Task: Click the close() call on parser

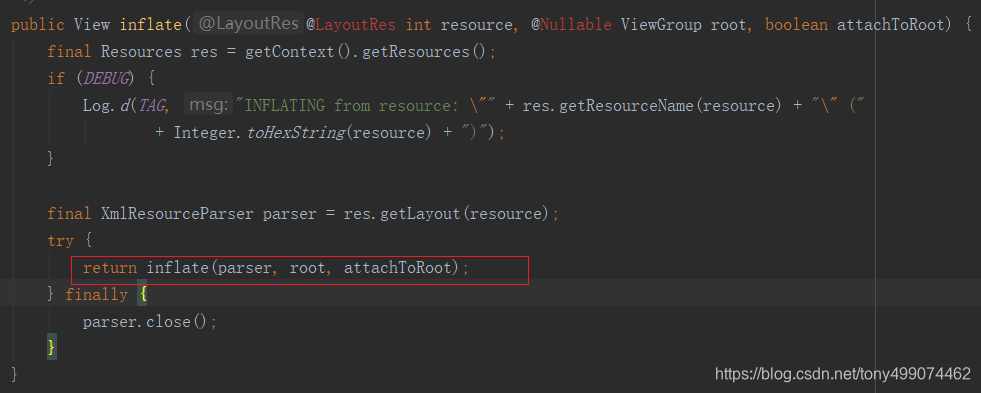Action: coord(177,322)
